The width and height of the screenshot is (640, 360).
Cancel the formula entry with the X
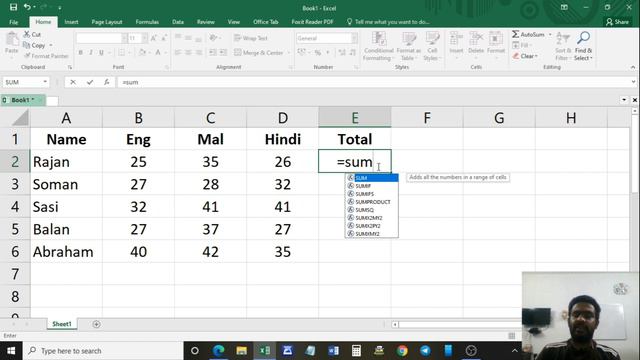tap(73, 82)
